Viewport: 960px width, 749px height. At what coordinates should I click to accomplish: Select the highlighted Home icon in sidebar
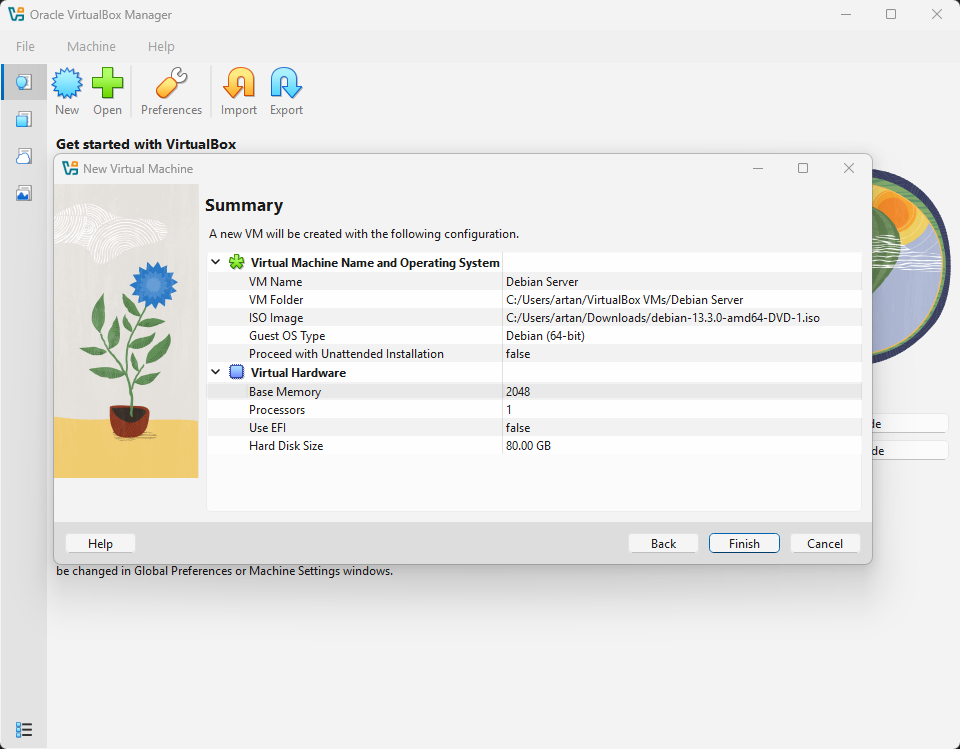[24, 82]
